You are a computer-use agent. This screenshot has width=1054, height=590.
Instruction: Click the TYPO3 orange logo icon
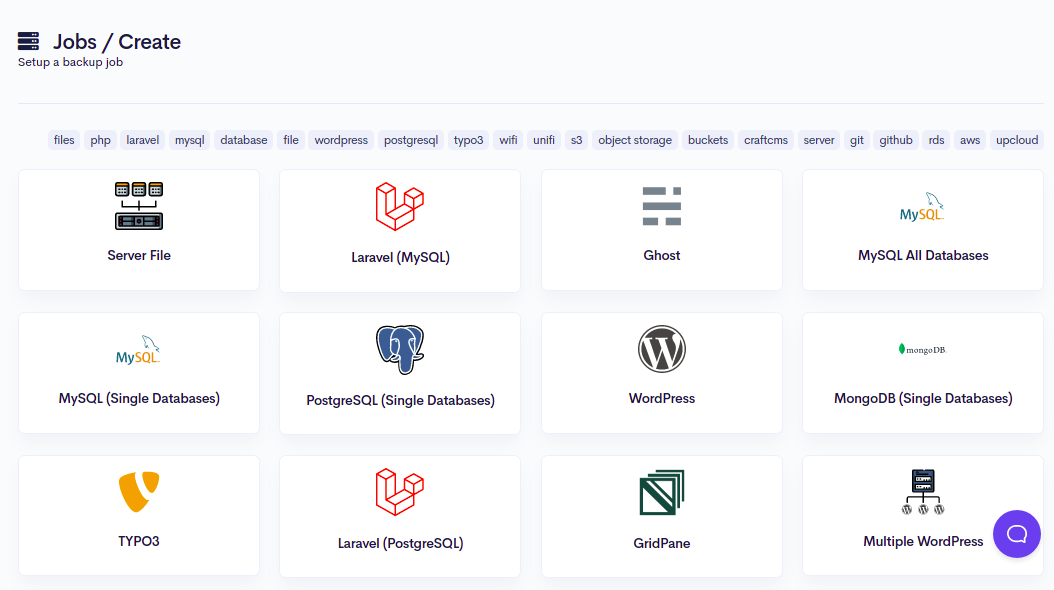(138, 492)
